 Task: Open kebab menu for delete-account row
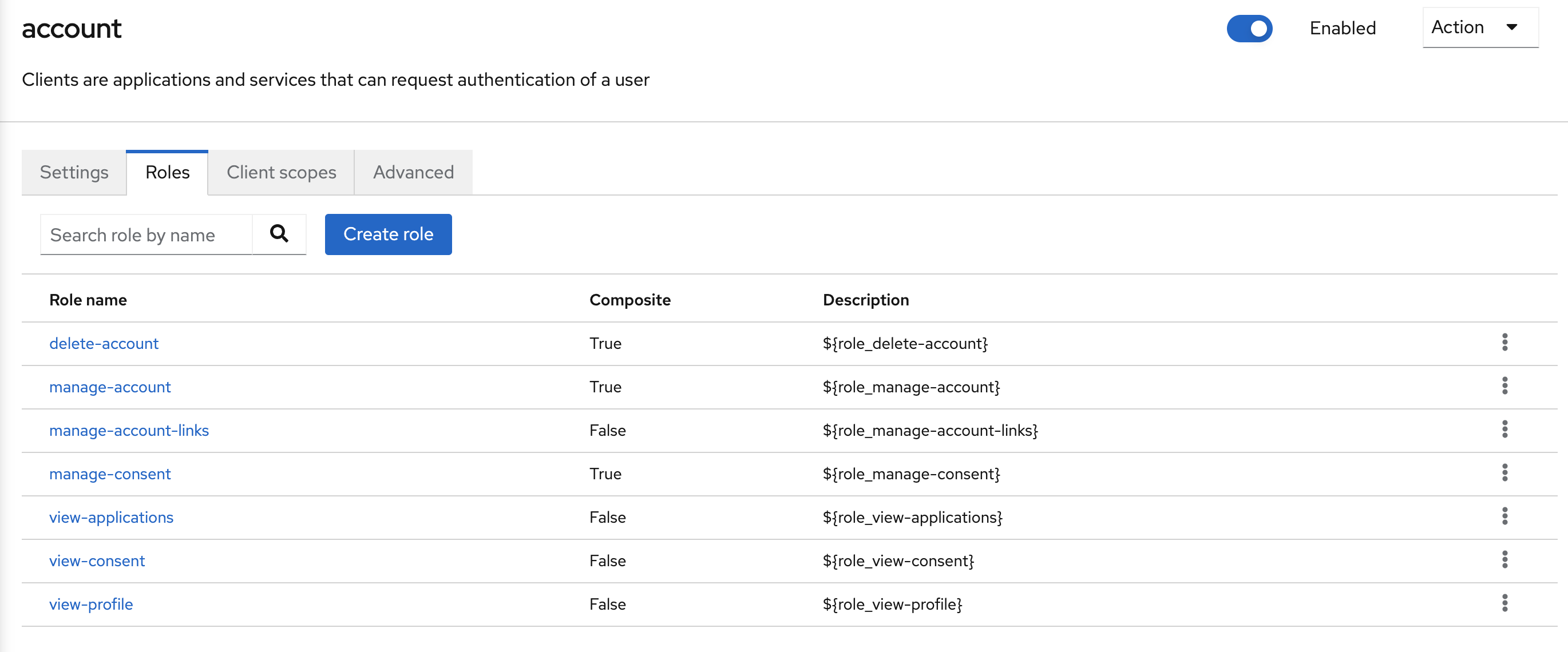[x=1504, y=343]
